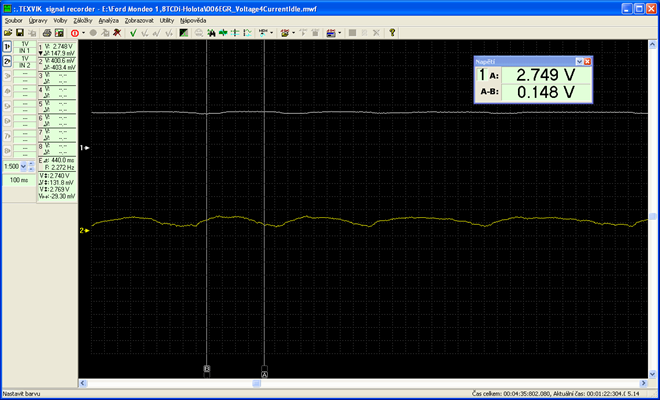Click the help question mark icon
Image resolution: width=660 pixels, height=400 pixels.
(x=392, y=33)
